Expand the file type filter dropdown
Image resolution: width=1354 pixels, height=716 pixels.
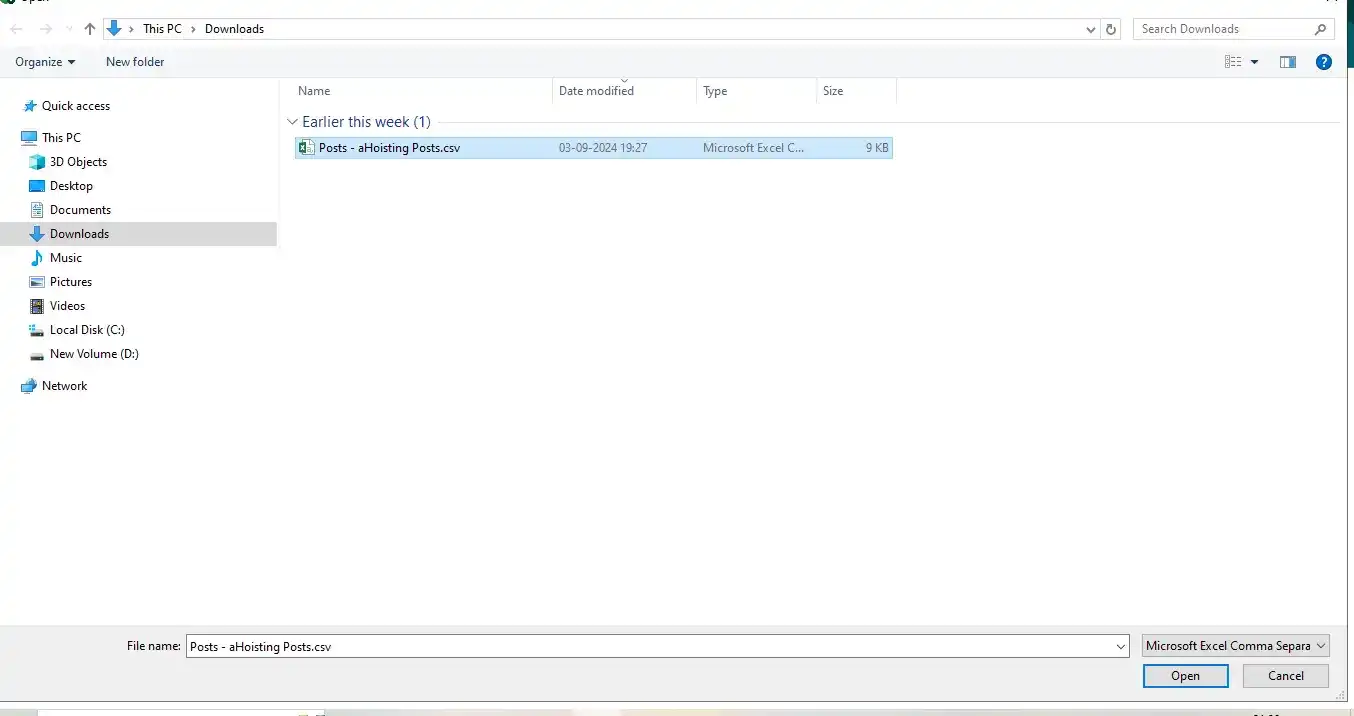pos(1235,646)
